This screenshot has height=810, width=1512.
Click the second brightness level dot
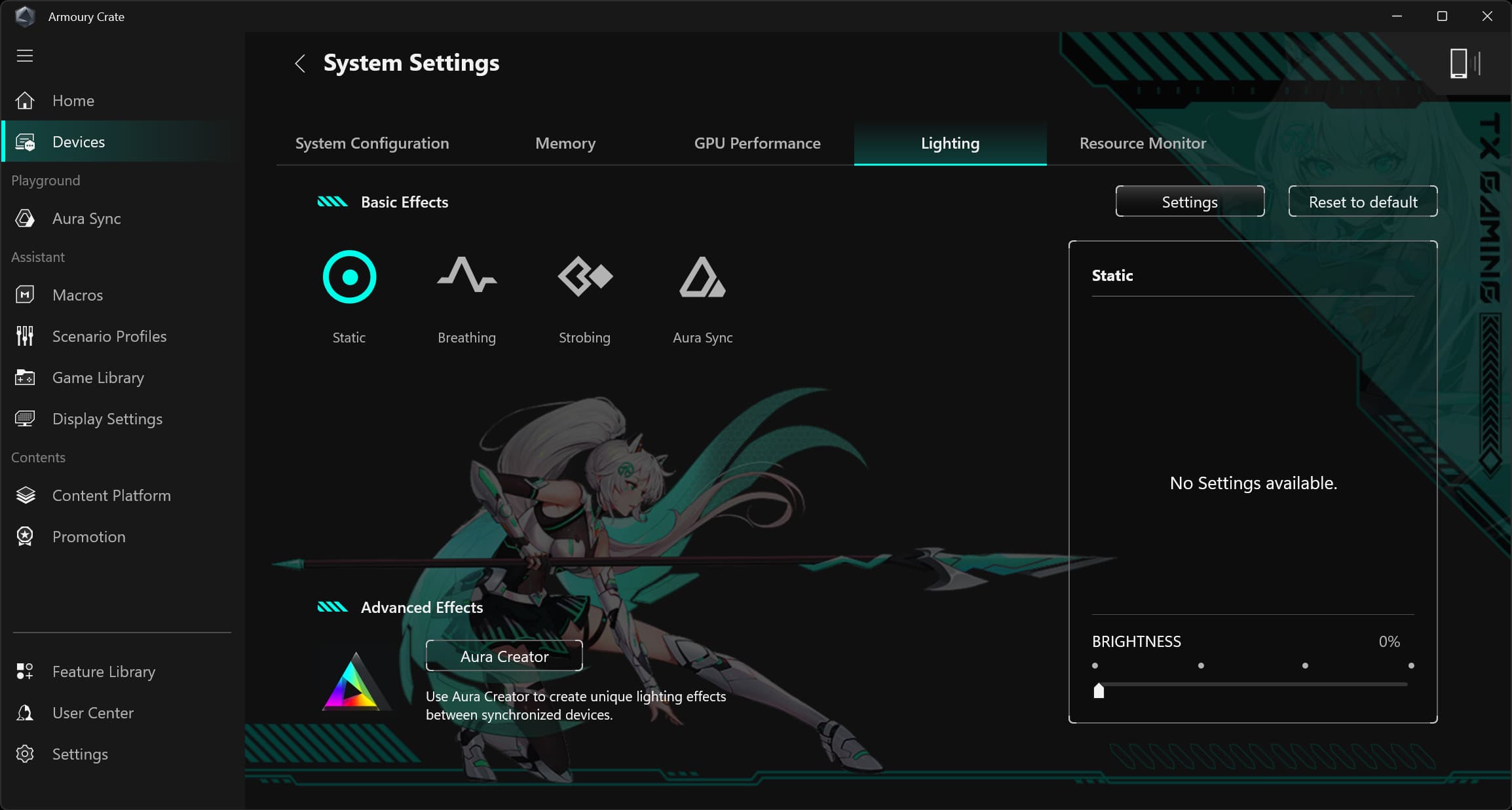point(1200,665)
